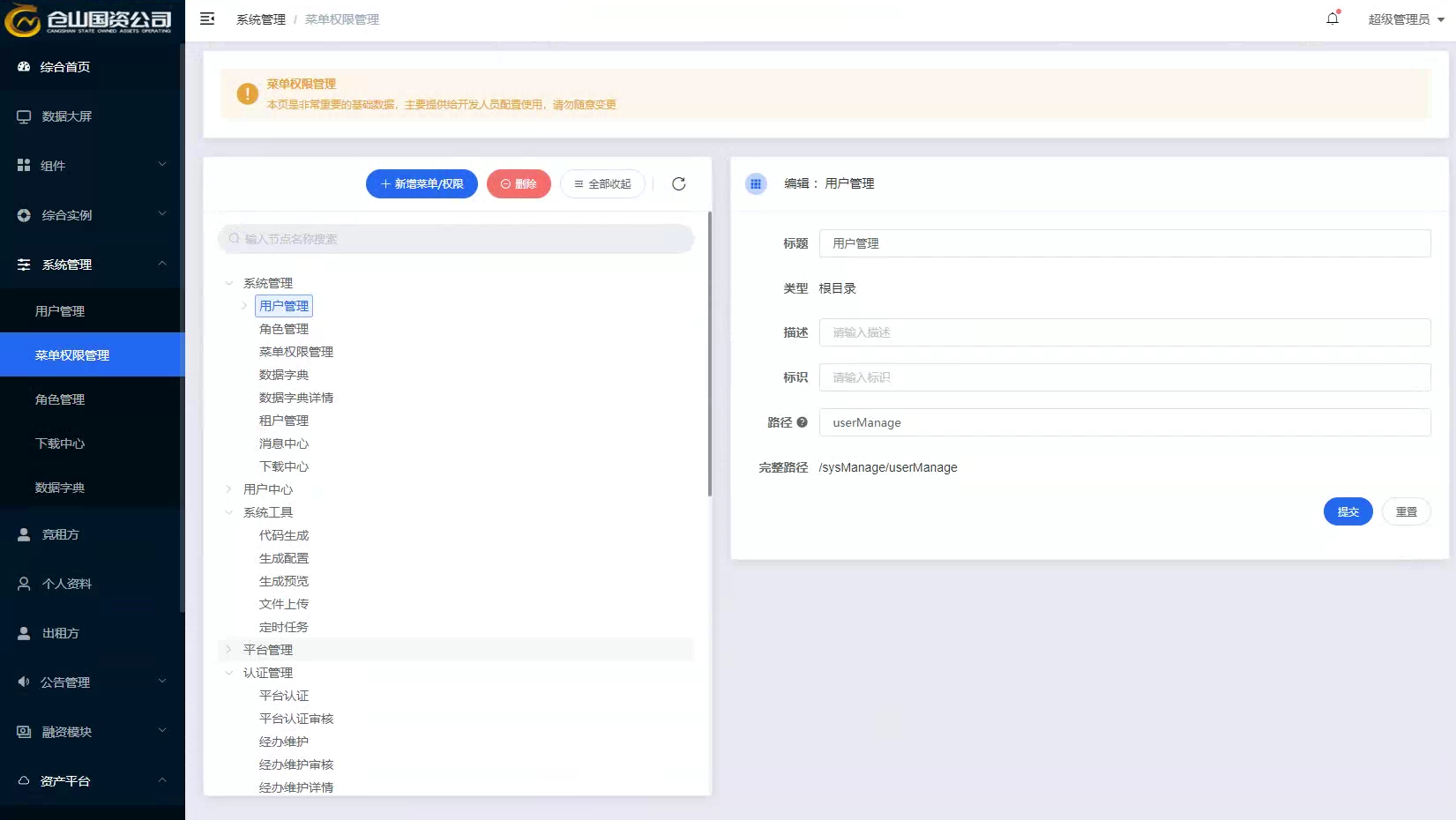Click the refresh icon in tree toolbar
1456x820 pixels.
(679, 183)
